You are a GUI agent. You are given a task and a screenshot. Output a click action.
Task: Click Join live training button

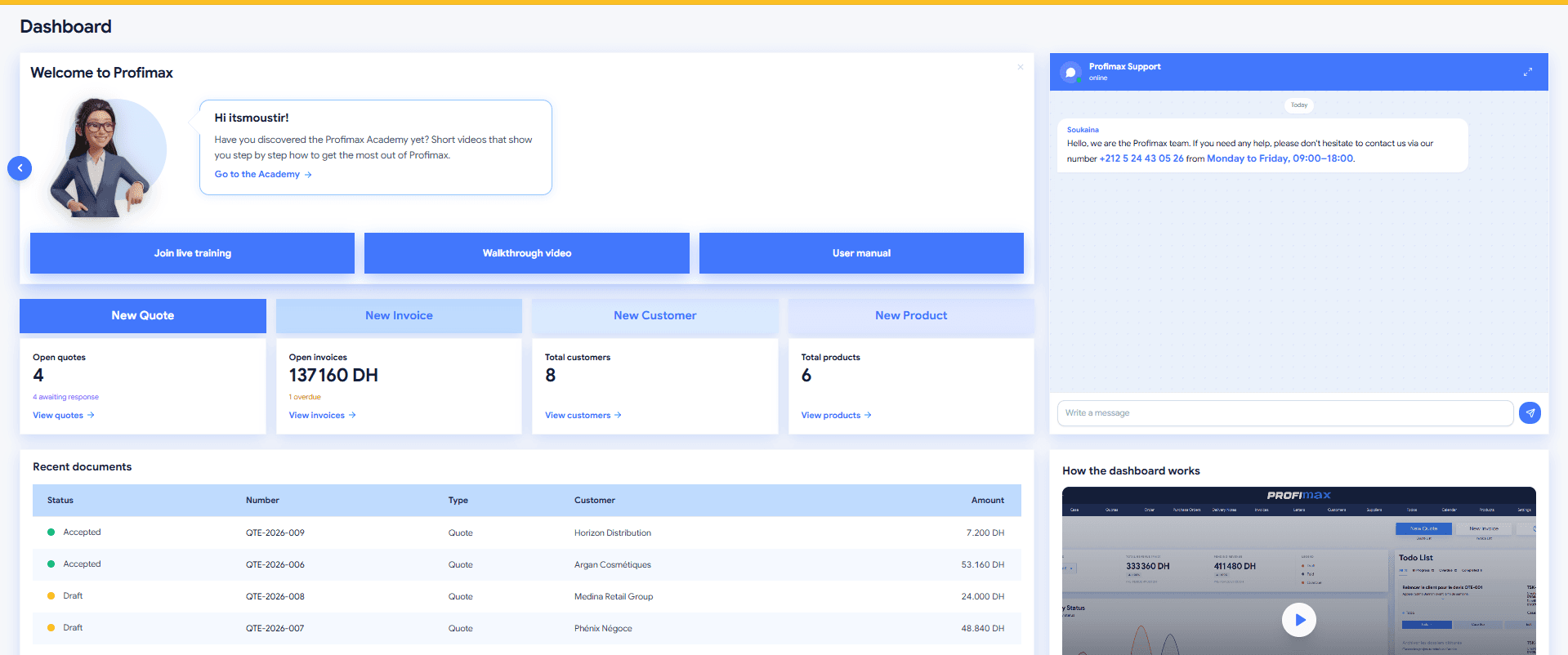tap(192, 253)
